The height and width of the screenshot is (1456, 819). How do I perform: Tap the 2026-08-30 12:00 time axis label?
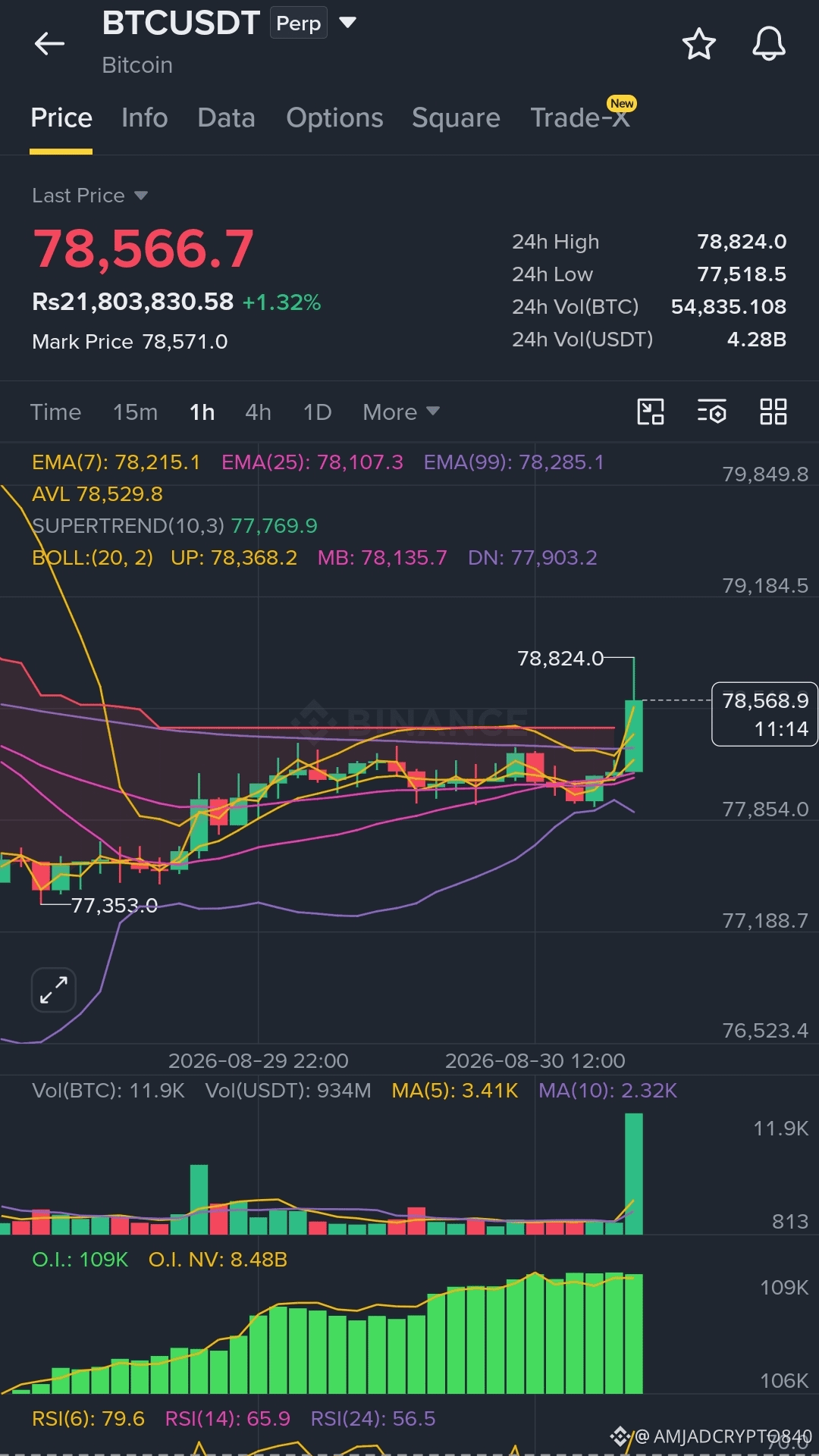tap(535, 1060)
